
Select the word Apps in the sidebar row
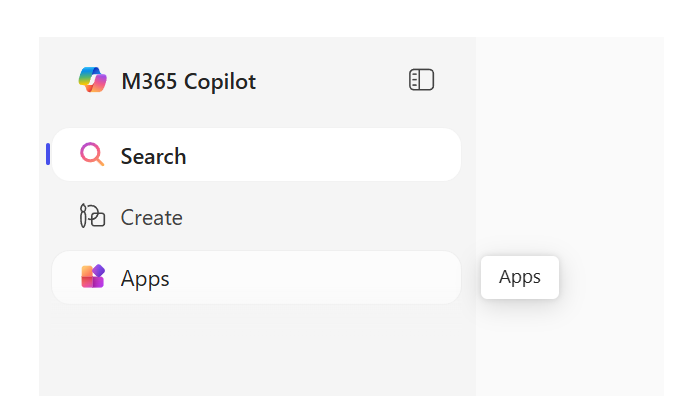click(145, 279)
